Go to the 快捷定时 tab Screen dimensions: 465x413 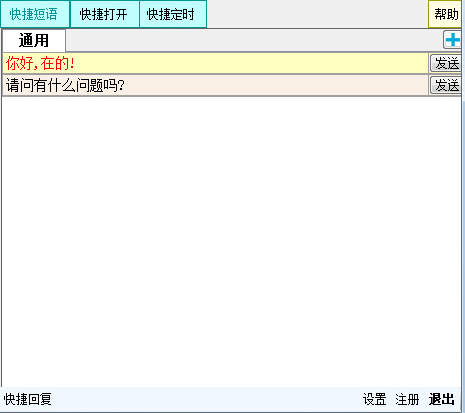[x=173, y=14]
